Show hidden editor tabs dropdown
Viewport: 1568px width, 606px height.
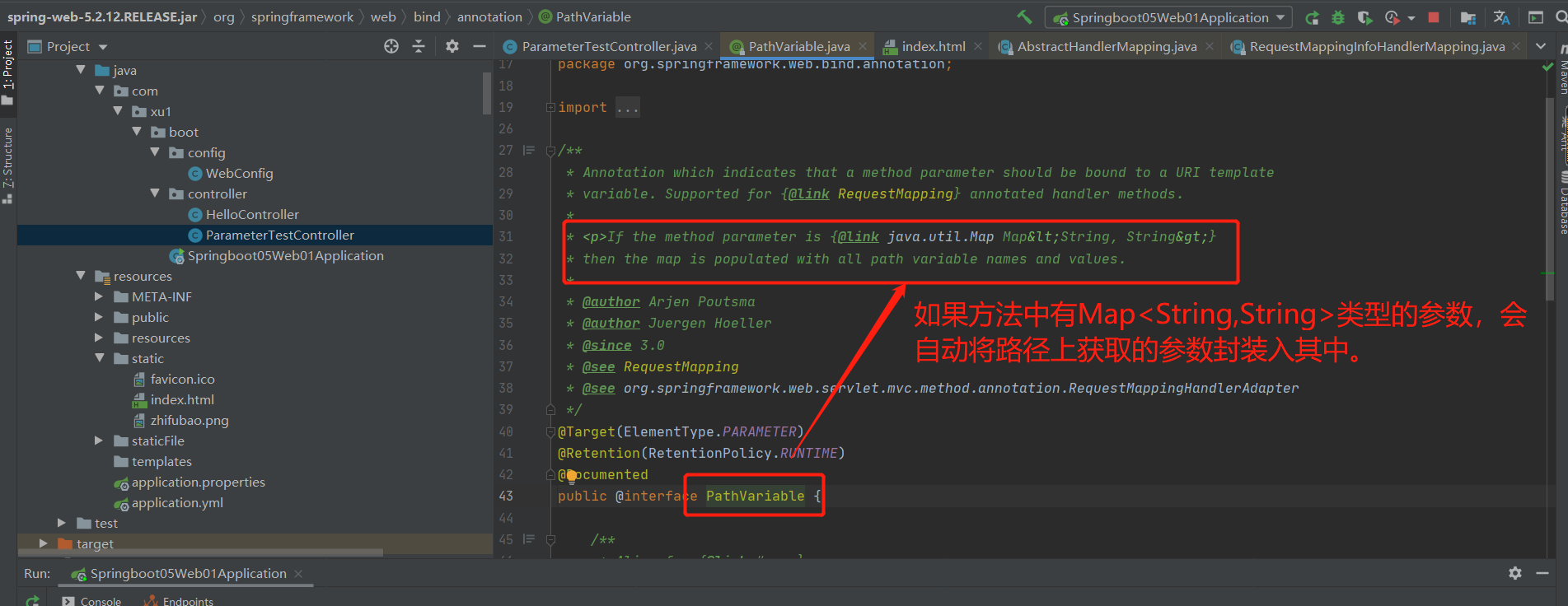click(1541, 47)
